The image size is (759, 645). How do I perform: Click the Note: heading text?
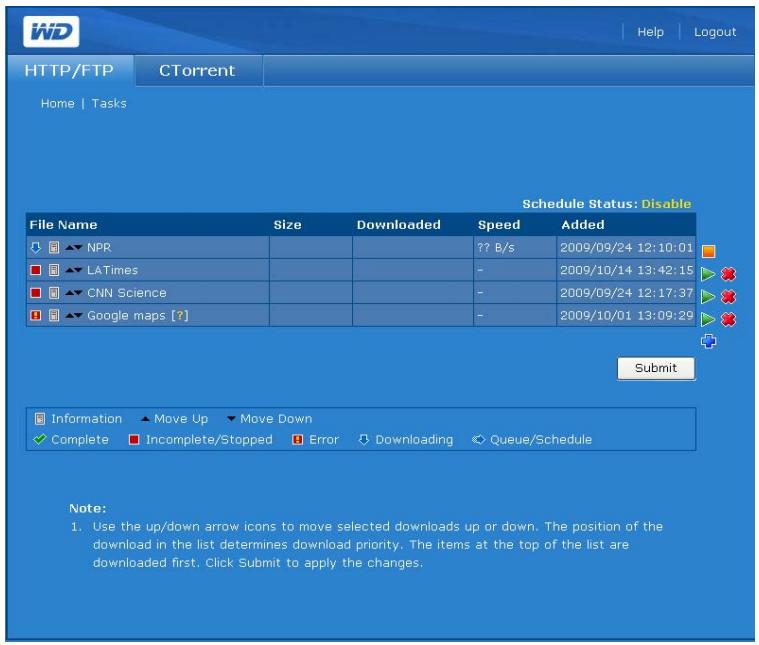(88, 508)
